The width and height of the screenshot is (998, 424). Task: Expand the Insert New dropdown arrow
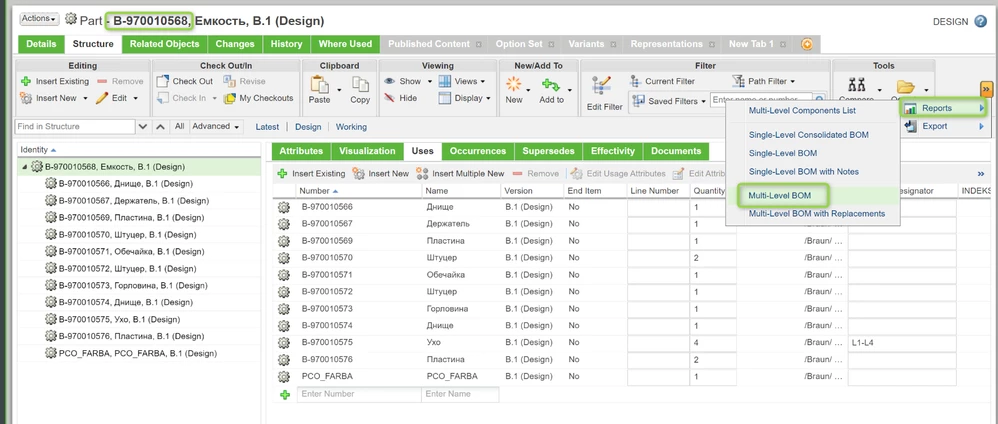(84, 99)
